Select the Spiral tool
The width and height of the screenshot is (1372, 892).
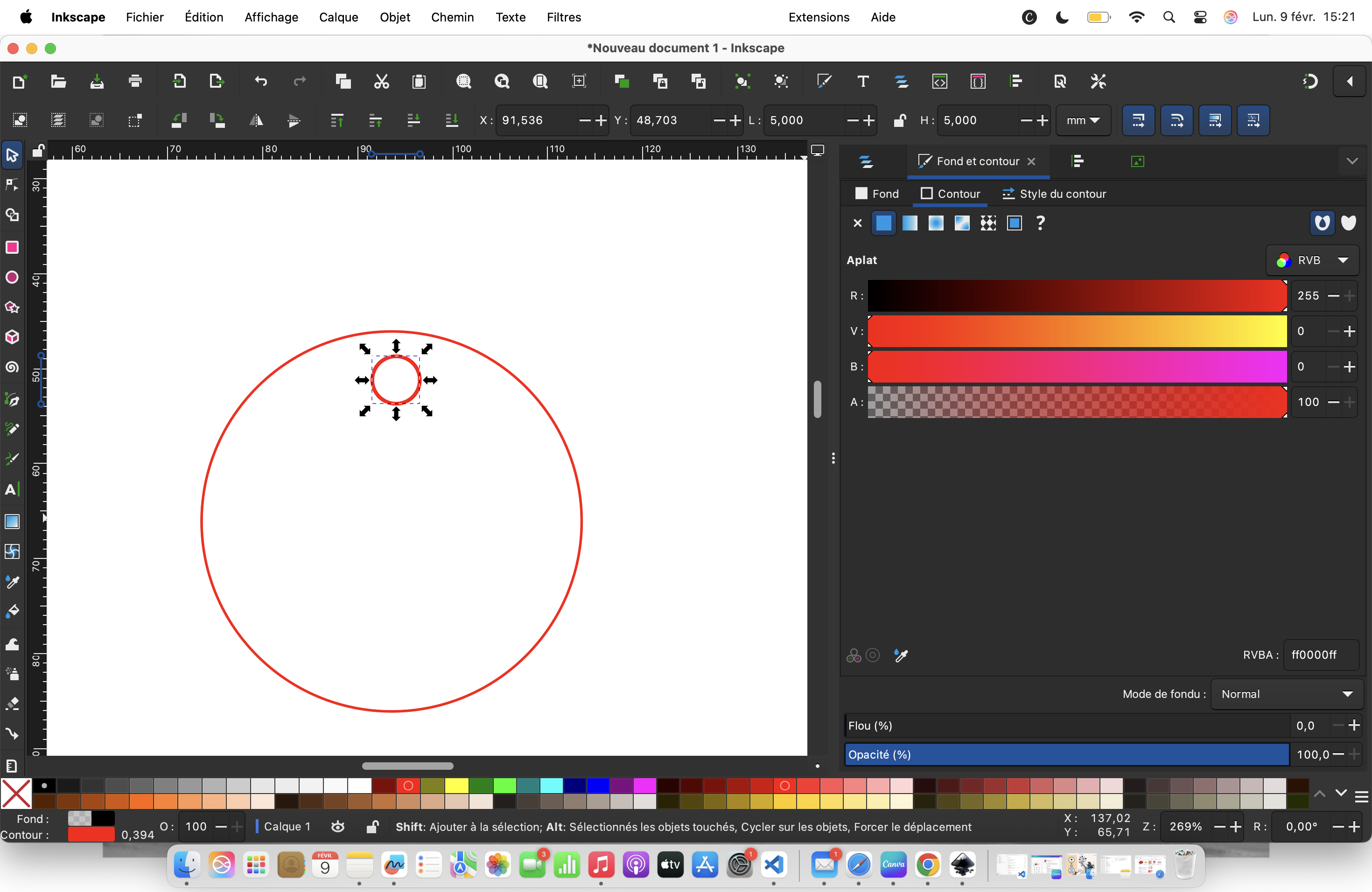12,367
